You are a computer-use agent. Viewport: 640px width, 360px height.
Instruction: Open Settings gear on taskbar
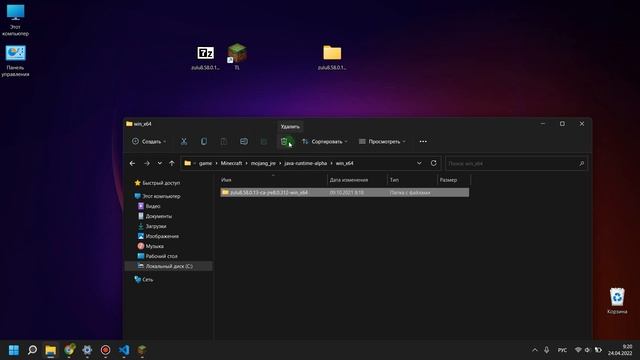(87, 350)
